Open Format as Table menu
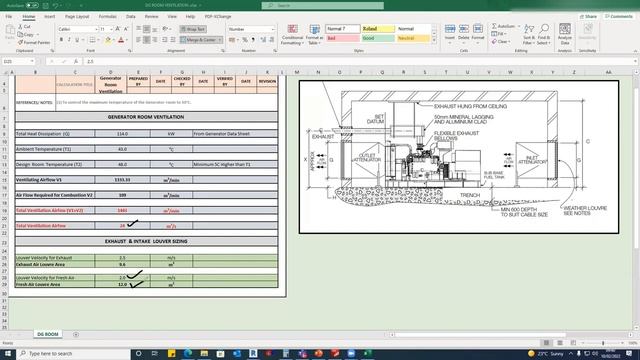 [x=314, y=35]
